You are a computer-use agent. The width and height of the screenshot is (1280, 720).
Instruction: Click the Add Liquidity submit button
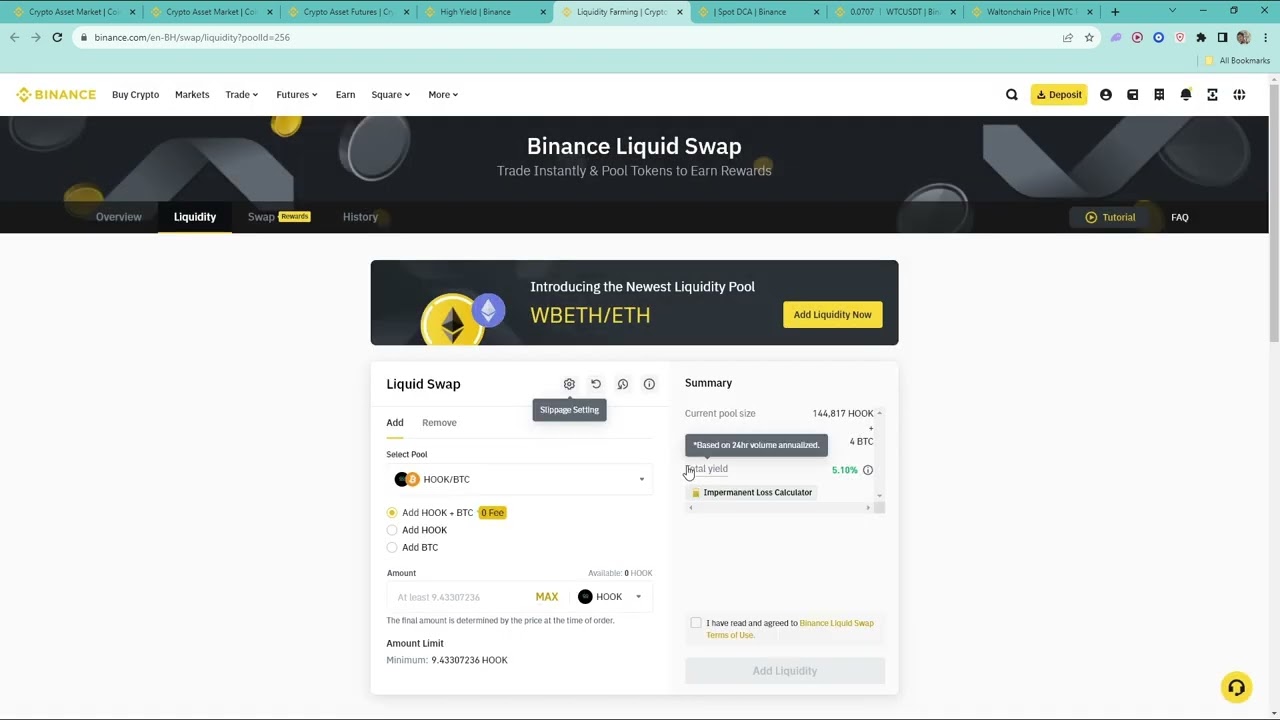pyautogui.click(x=785, y=671)
